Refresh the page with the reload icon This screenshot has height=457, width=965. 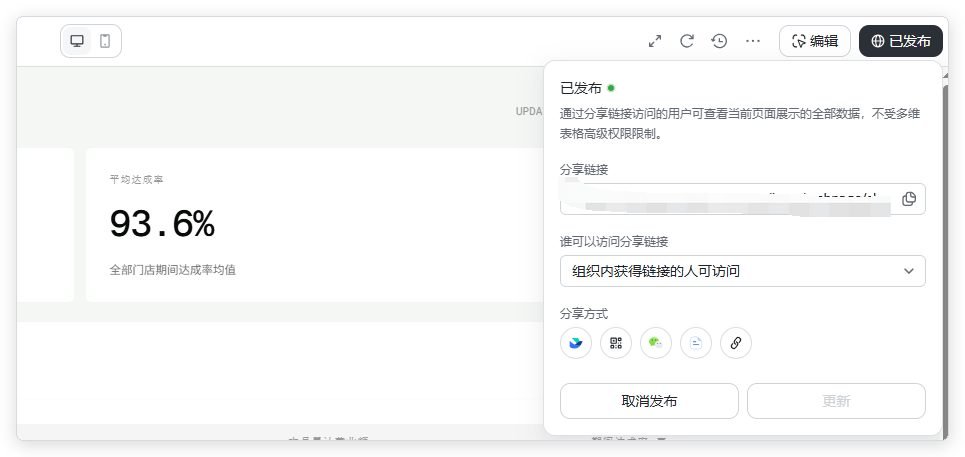(687, 41)
